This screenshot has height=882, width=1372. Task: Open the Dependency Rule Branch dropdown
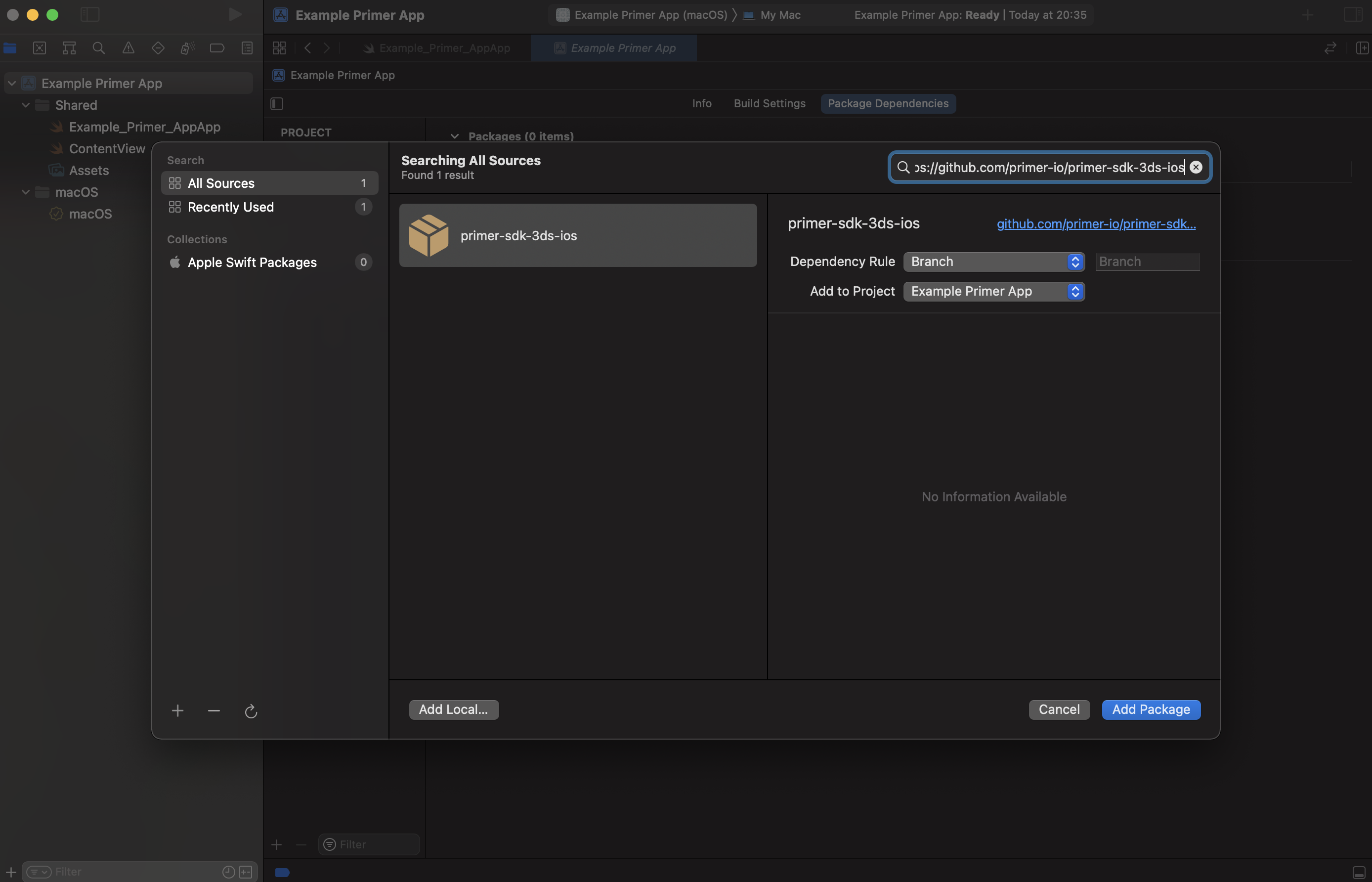(x=993, y=262)
